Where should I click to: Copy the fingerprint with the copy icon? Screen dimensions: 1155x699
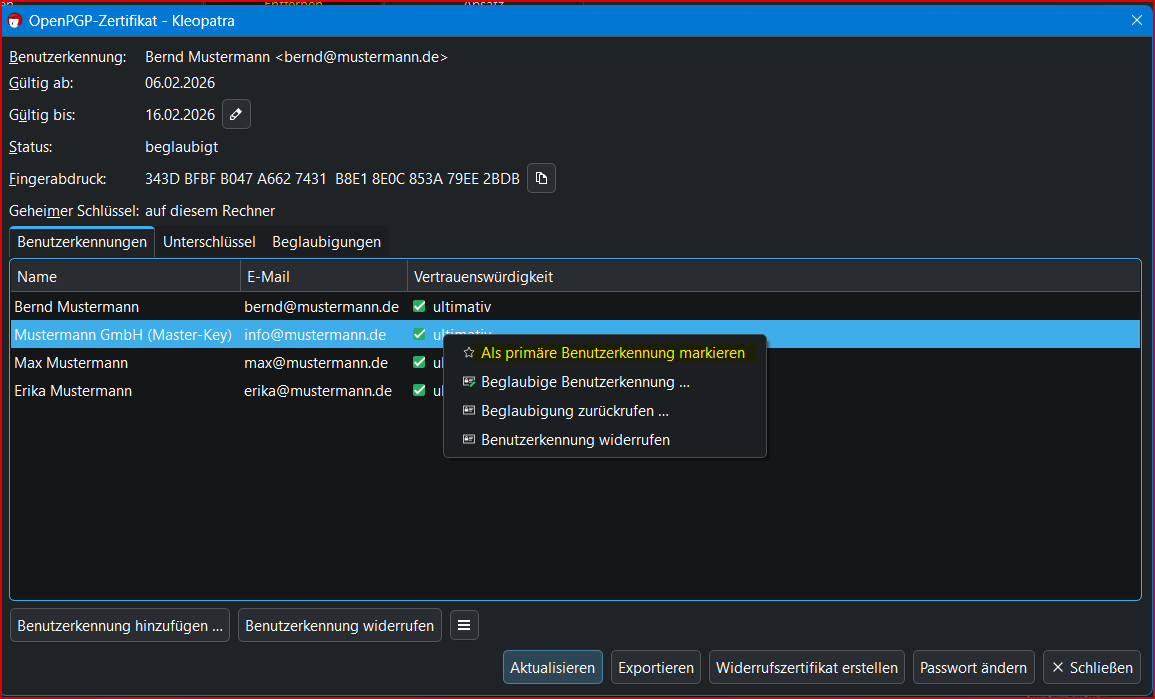coord(541,179)
